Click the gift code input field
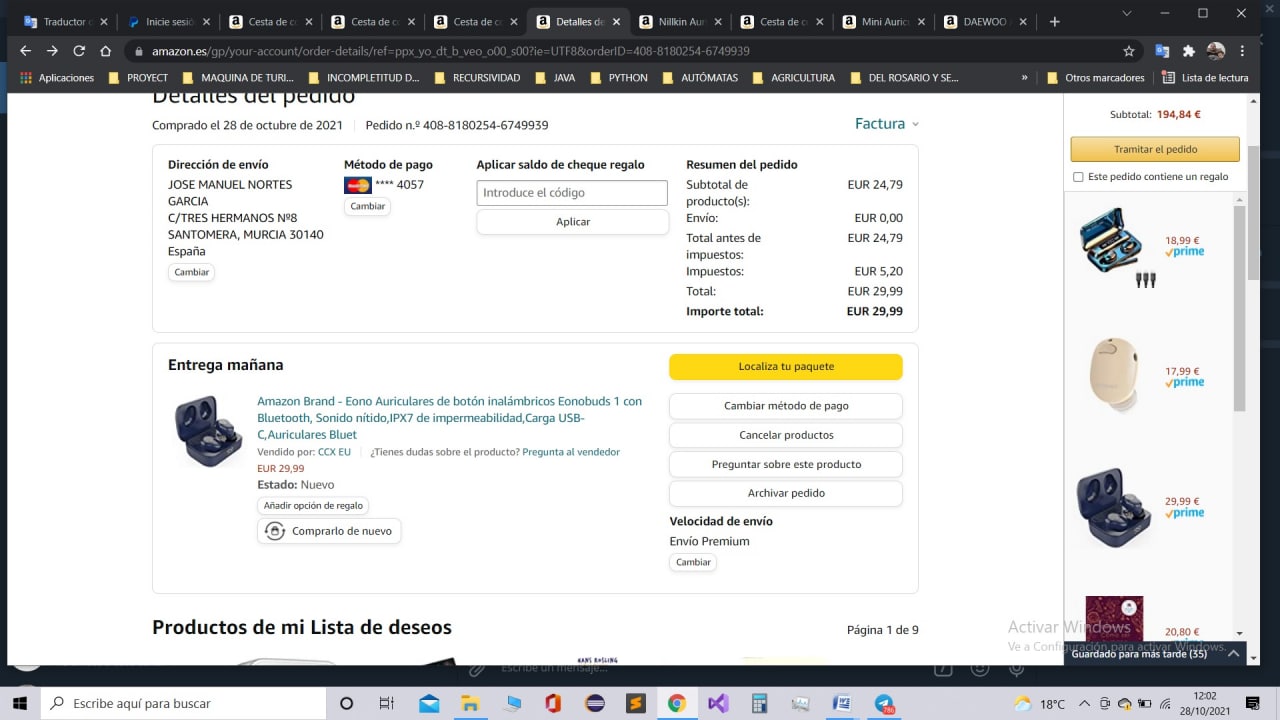This screenshot has width=1280, height=720. tap(572, 193)
